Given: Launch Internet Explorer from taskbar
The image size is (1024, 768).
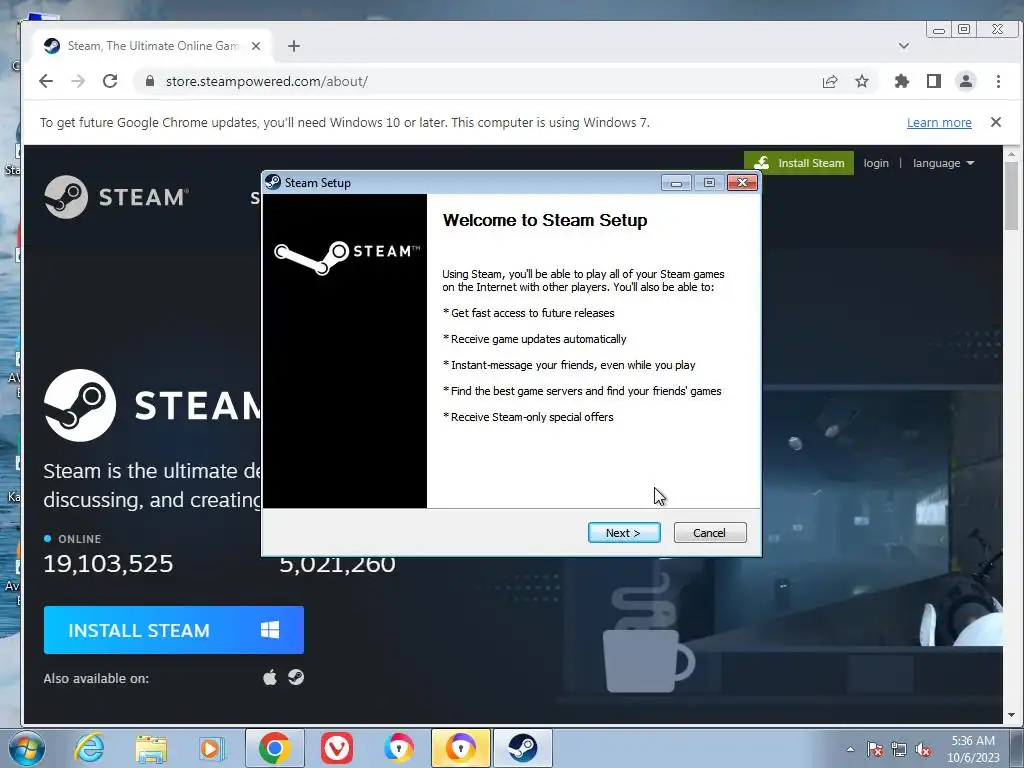Looking at the screenshot, I should (89, 748).
